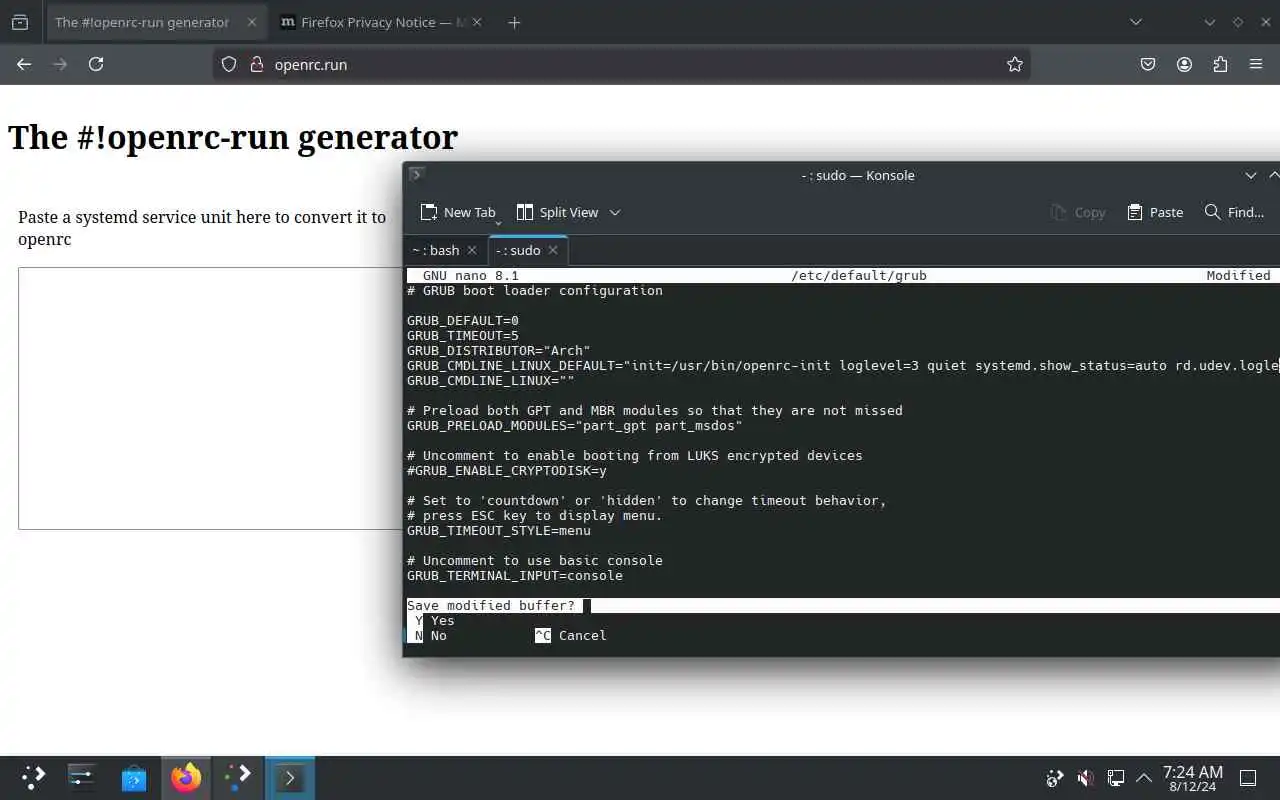This screenshot has height=800, width=1280.
Task: Click the Show Desktop button in panel
Action: tap(1248, 777)
